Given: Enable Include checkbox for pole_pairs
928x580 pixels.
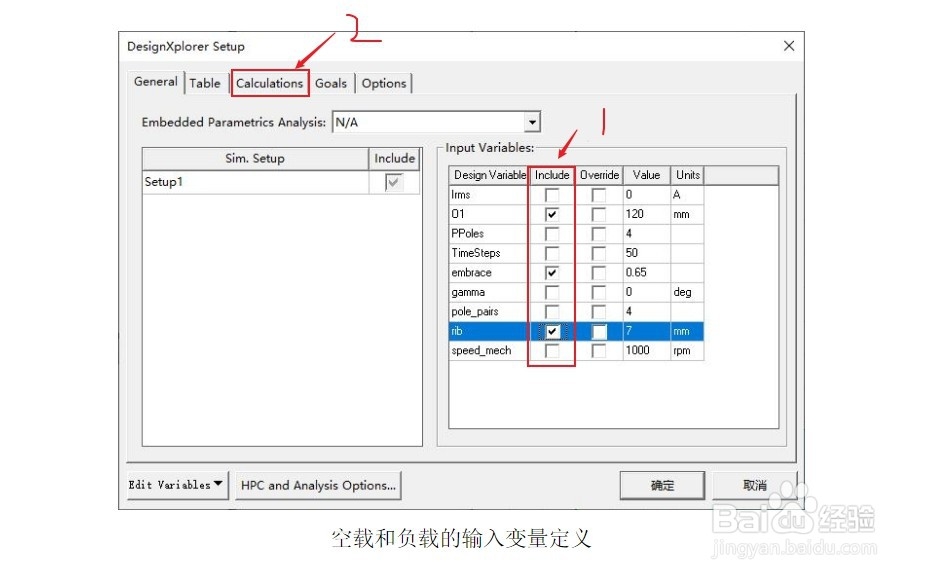Looking at the screenshot, I should point(552,312).
